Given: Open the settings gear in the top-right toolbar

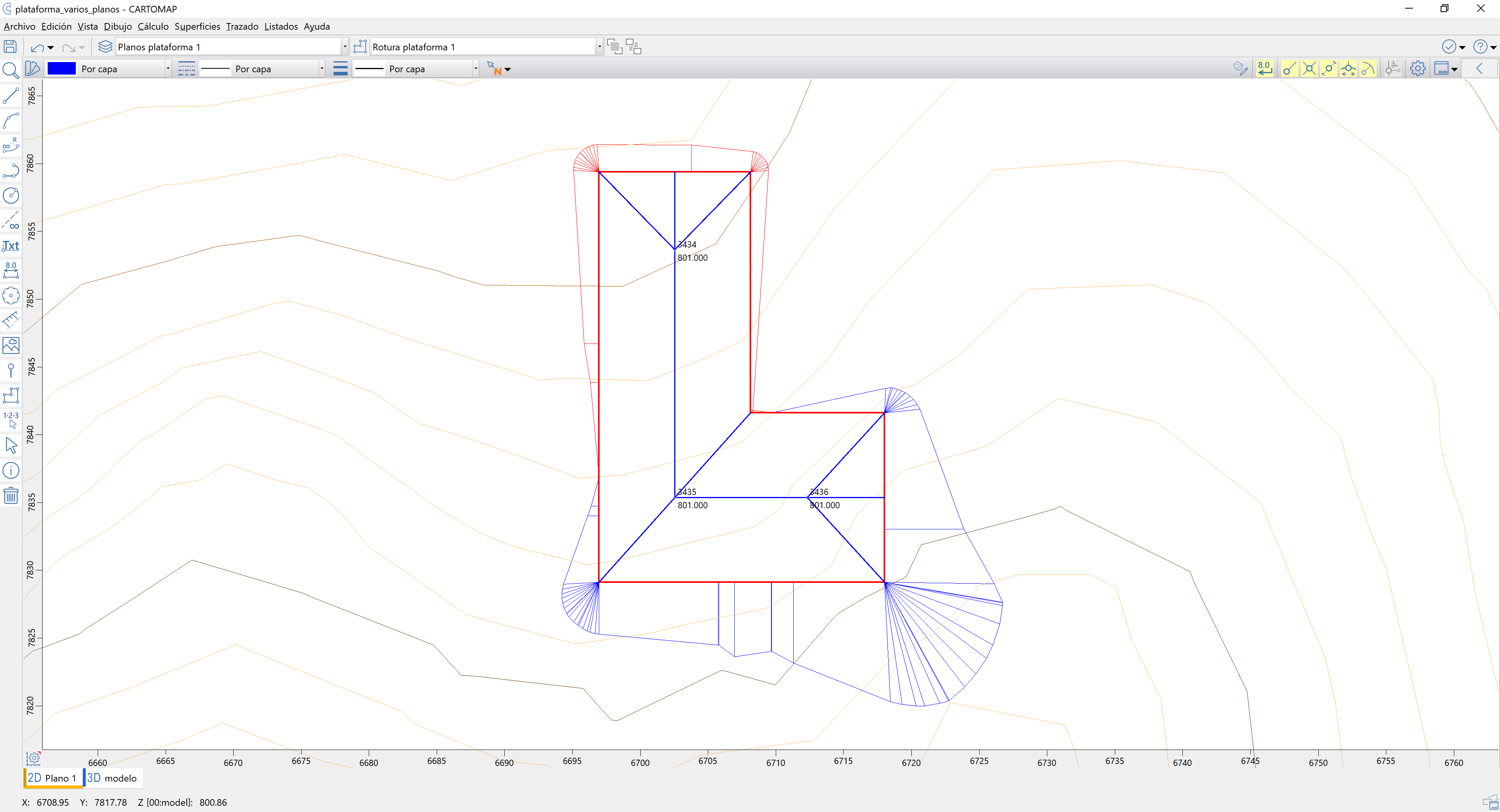Looking at the screenshot, I should click(1417, 68).
